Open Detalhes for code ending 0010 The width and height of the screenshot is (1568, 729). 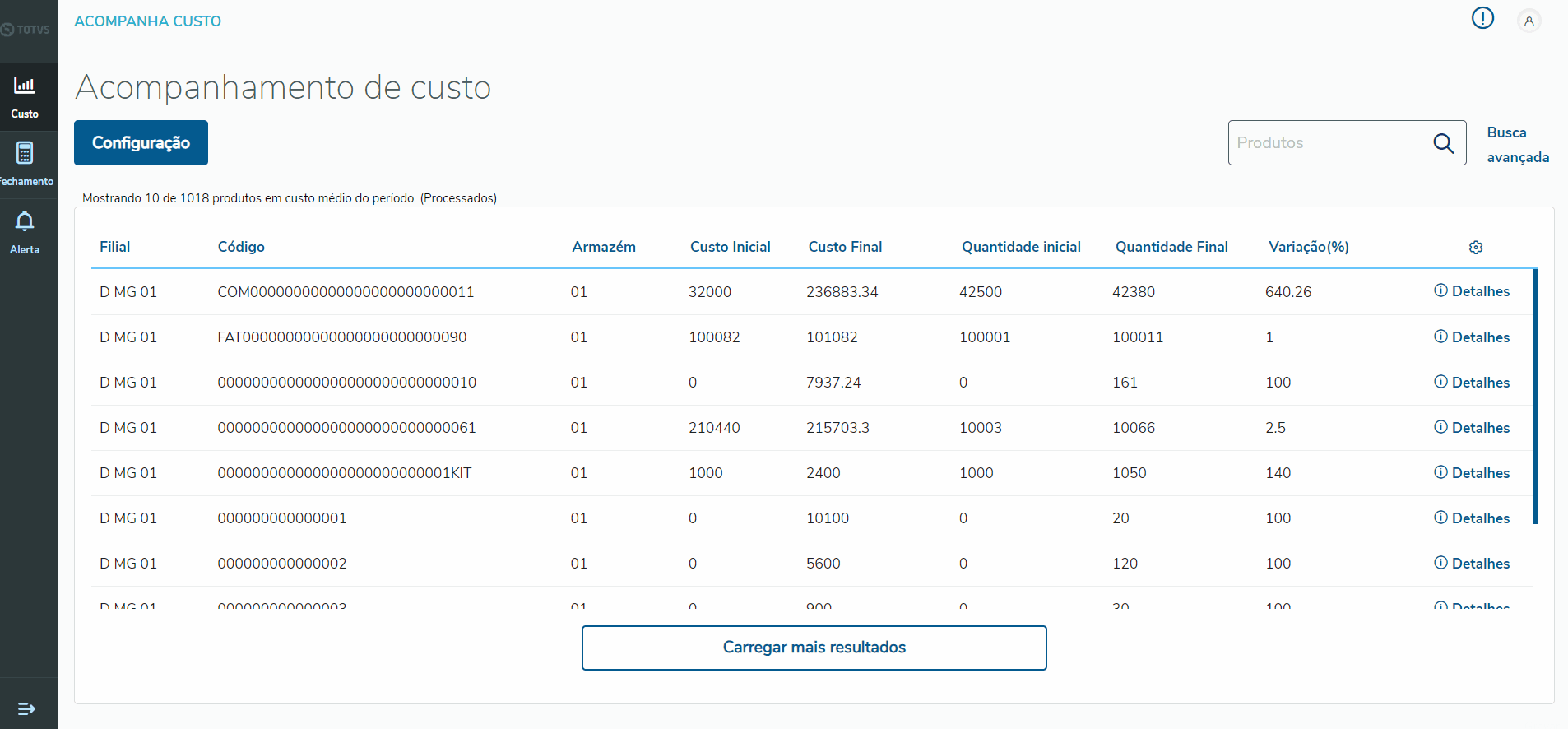(1472, 383)
